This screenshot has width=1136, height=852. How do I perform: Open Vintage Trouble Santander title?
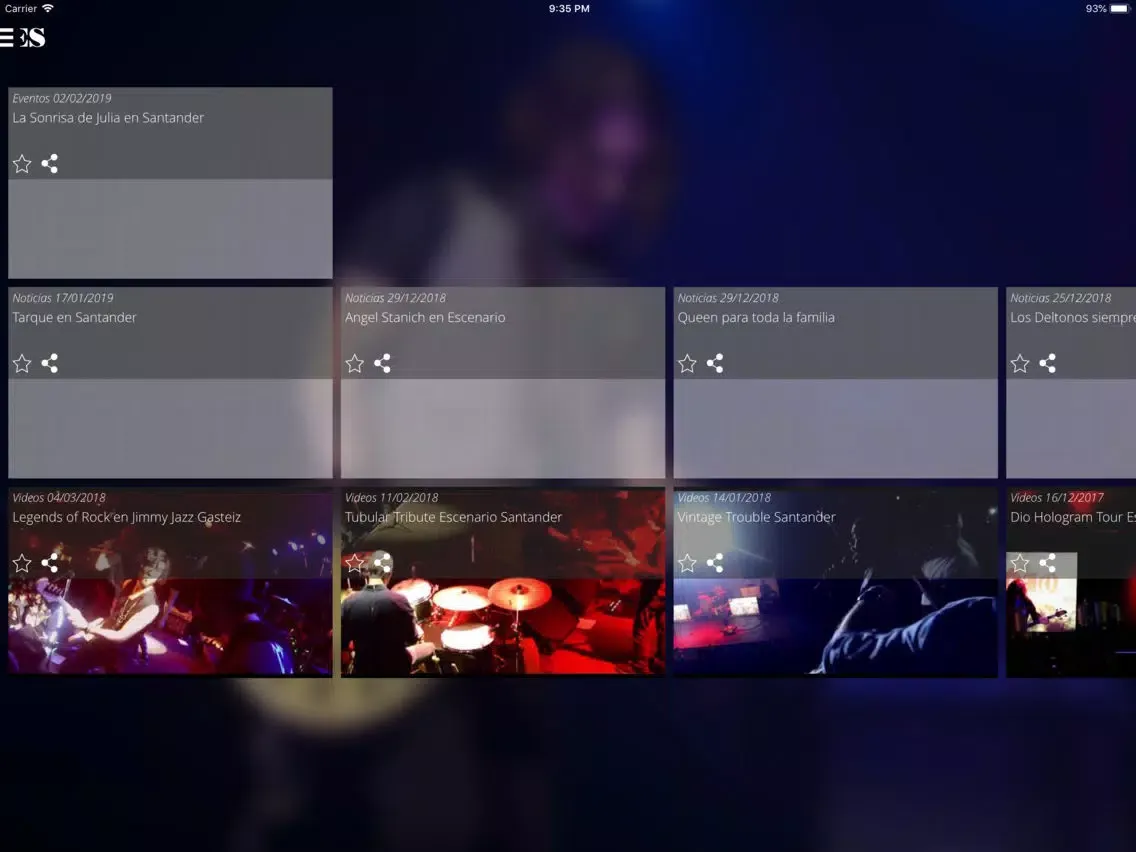click(756, 517)
